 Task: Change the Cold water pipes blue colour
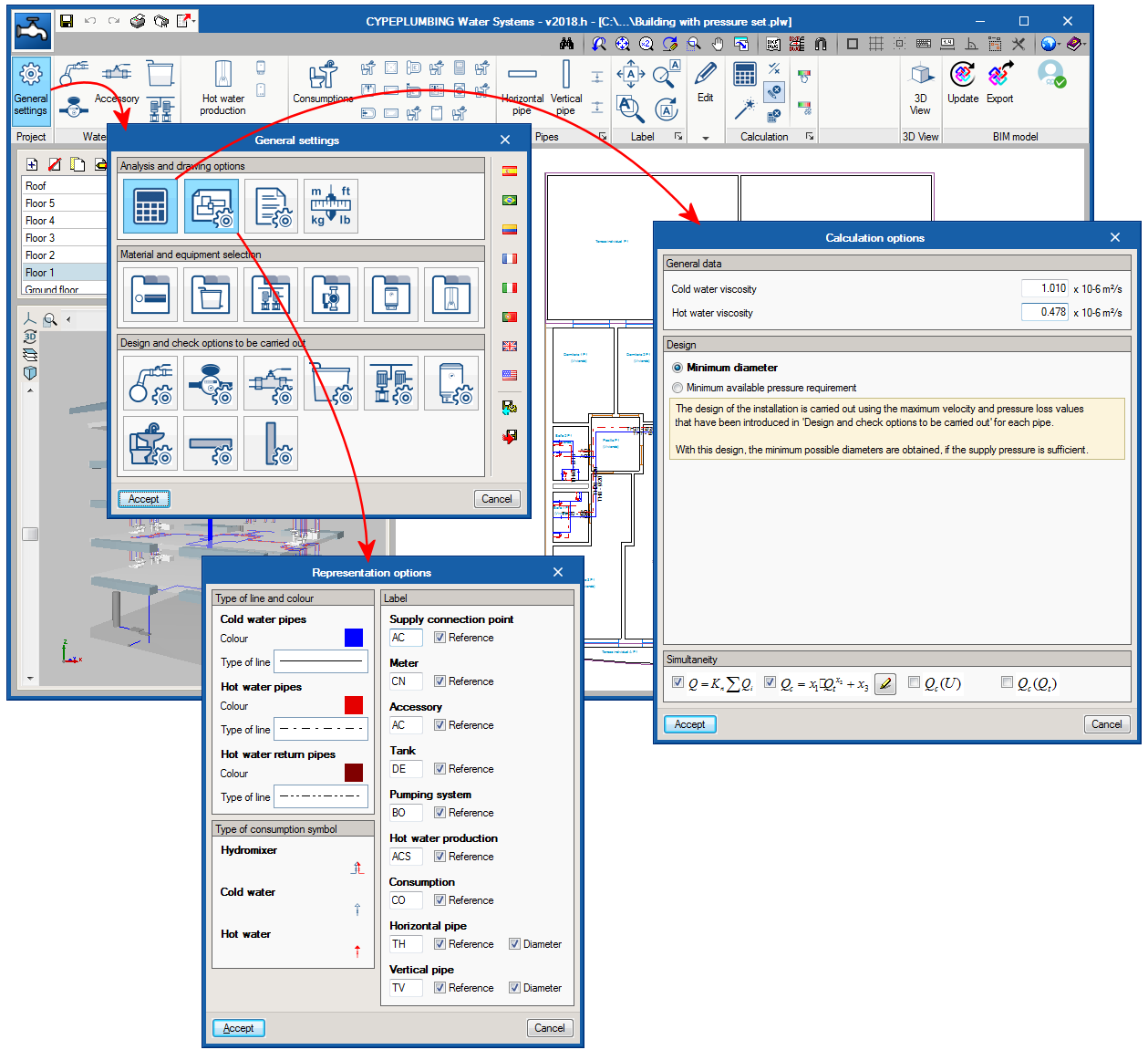[354, 638]
